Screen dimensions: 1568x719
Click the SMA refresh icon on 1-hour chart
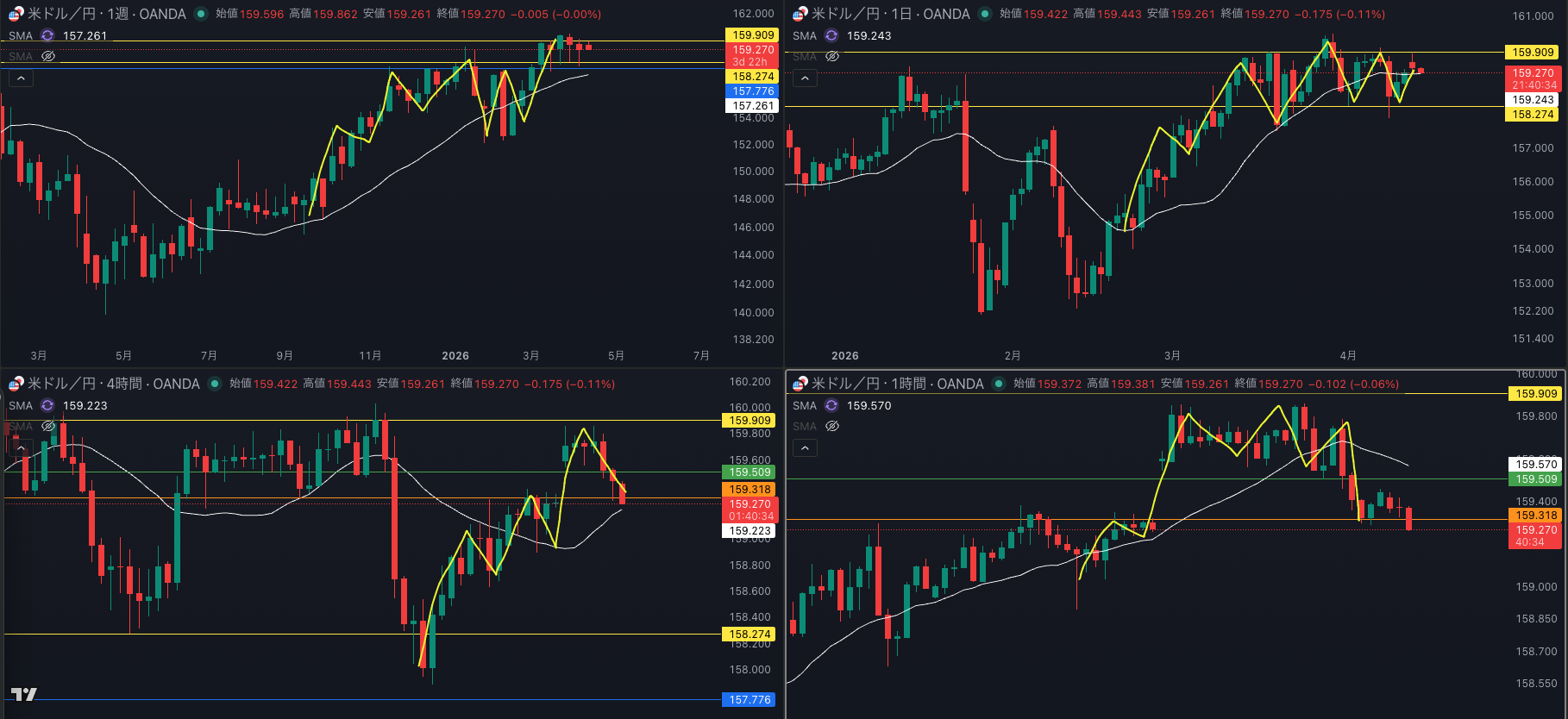click(831, 405)
